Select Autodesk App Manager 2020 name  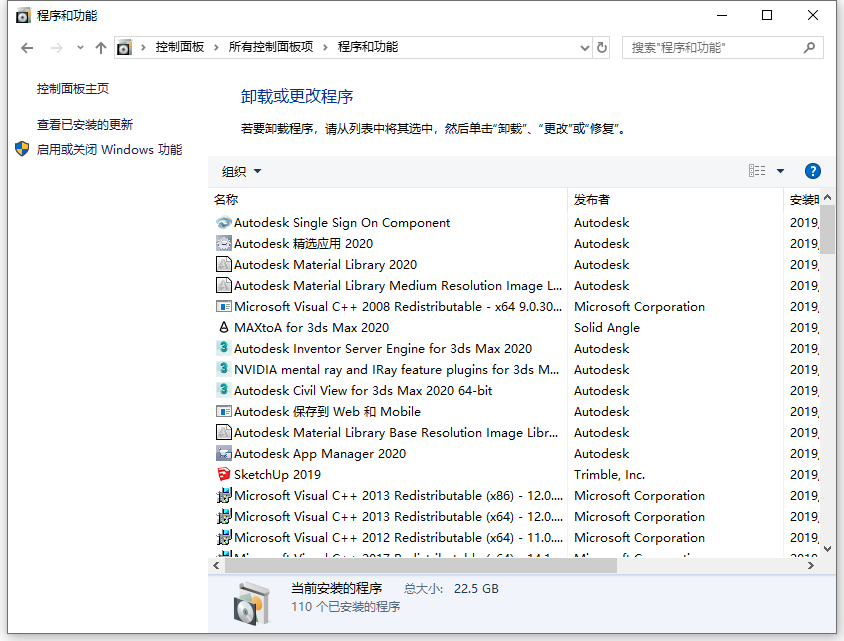320,454
